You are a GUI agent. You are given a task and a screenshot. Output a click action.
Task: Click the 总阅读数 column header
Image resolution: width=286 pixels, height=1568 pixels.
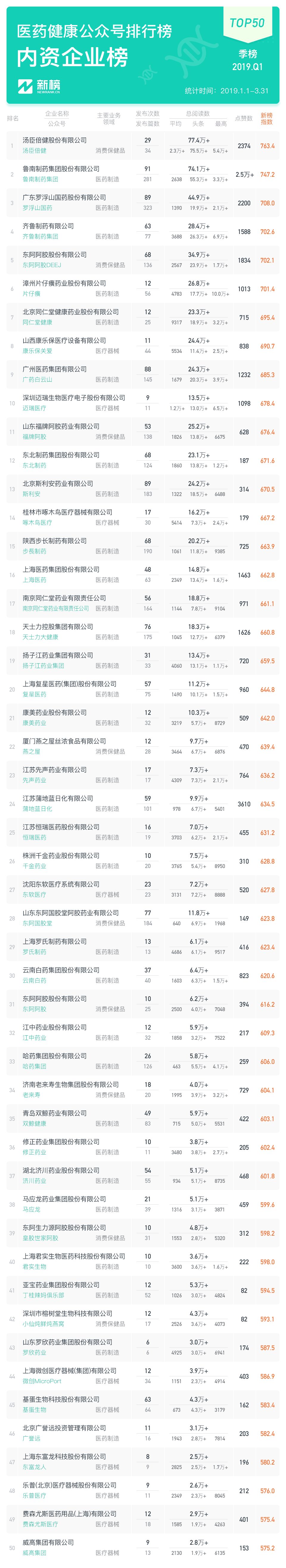(198, 114)
